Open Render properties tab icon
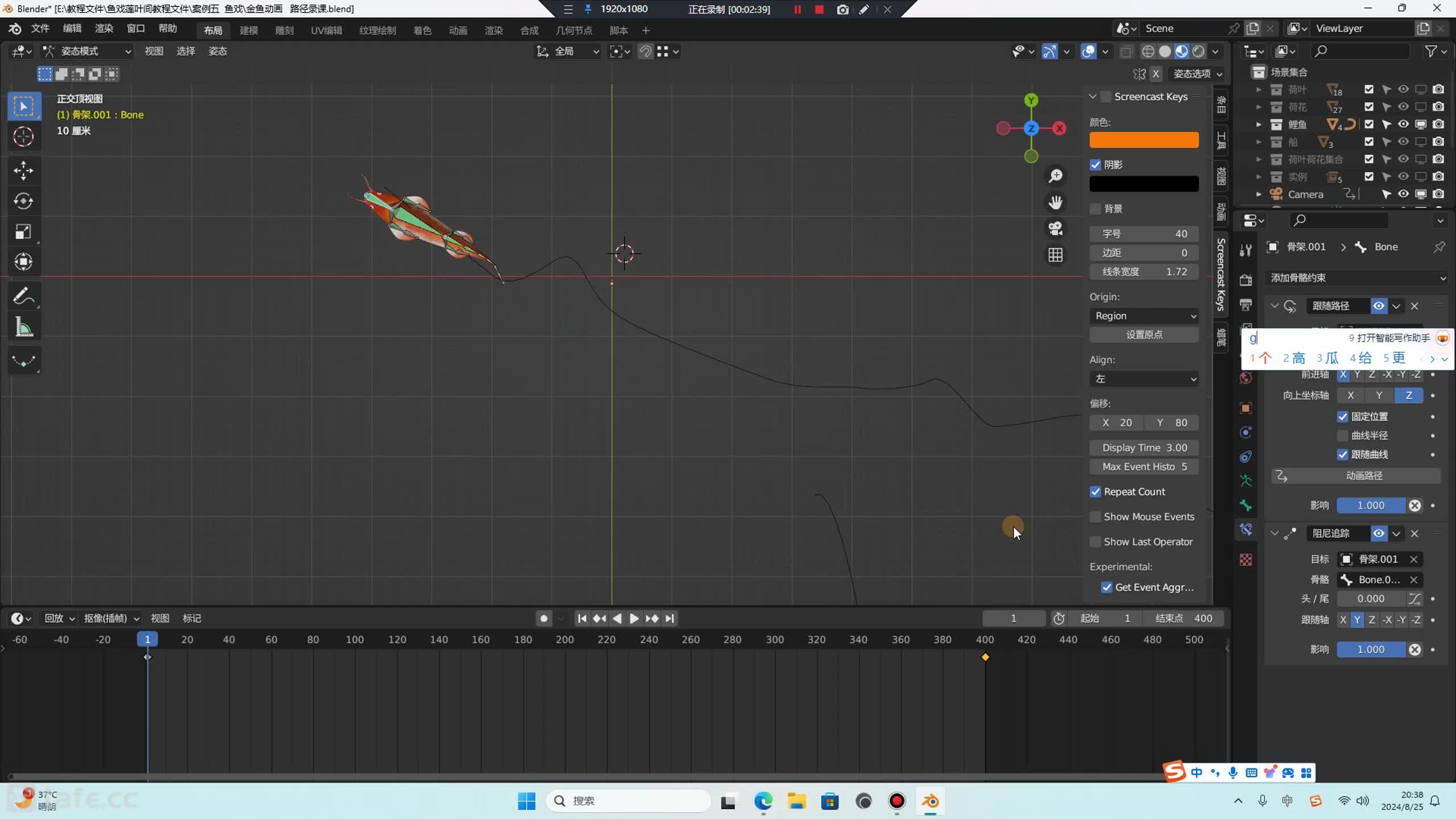 [x=1246, y=280]
